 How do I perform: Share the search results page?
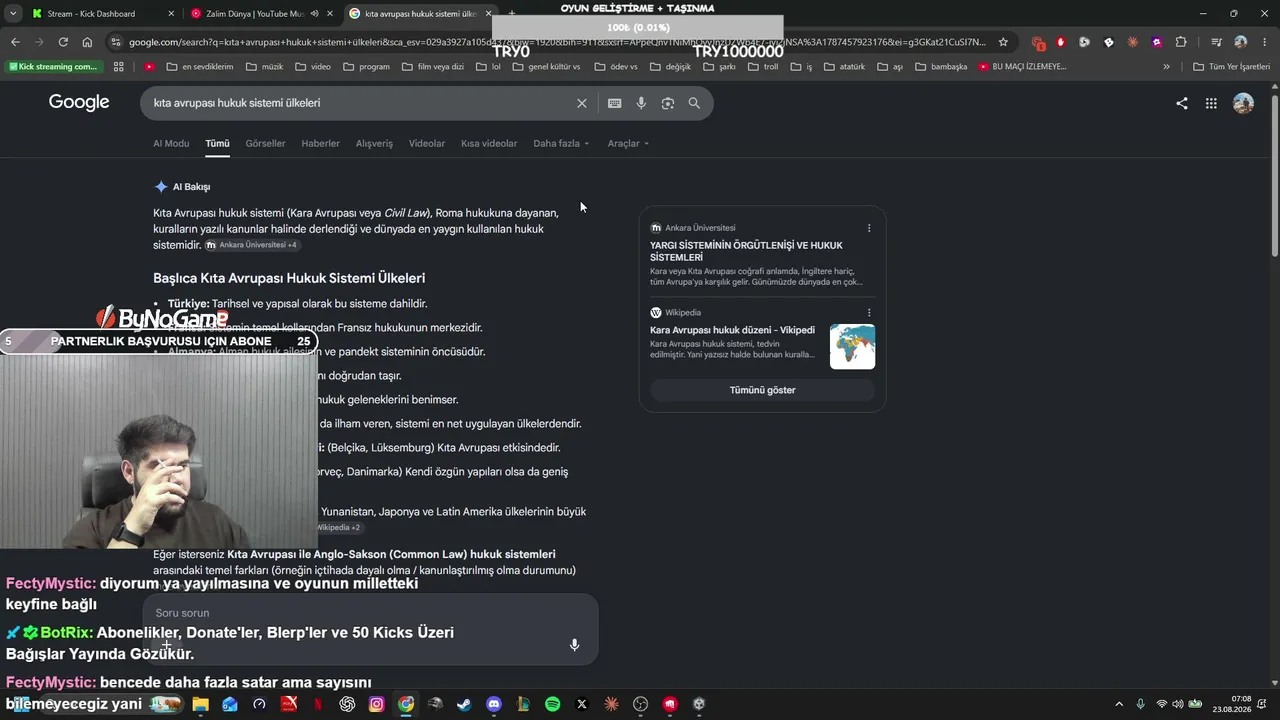(1182, 103)
